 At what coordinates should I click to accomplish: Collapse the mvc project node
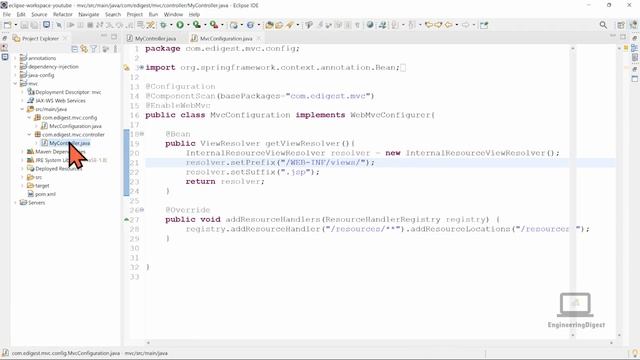[x=16, y=84]
